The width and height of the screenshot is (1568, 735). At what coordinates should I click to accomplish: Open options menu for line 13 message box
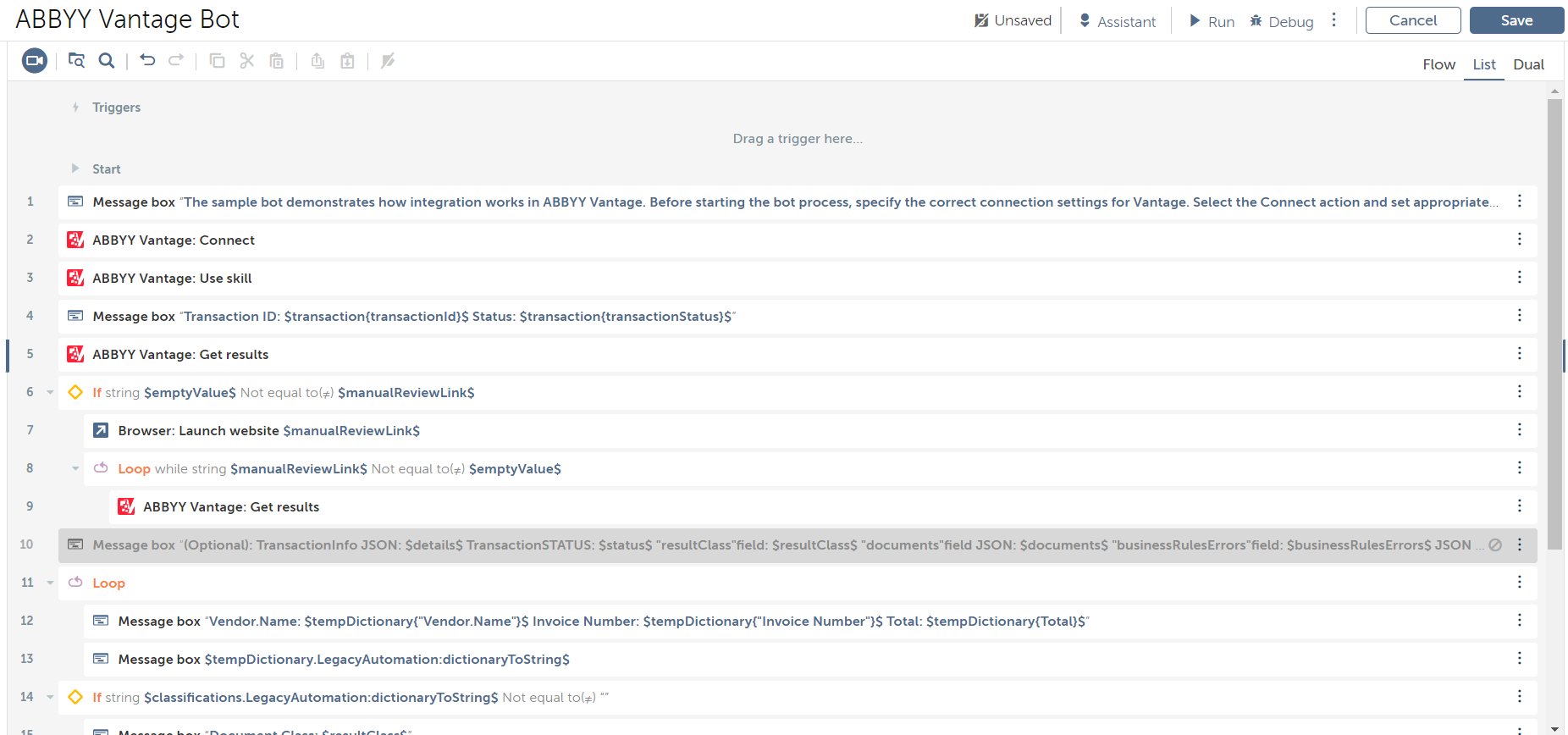pyautogui.click(x=1520, y=659)
